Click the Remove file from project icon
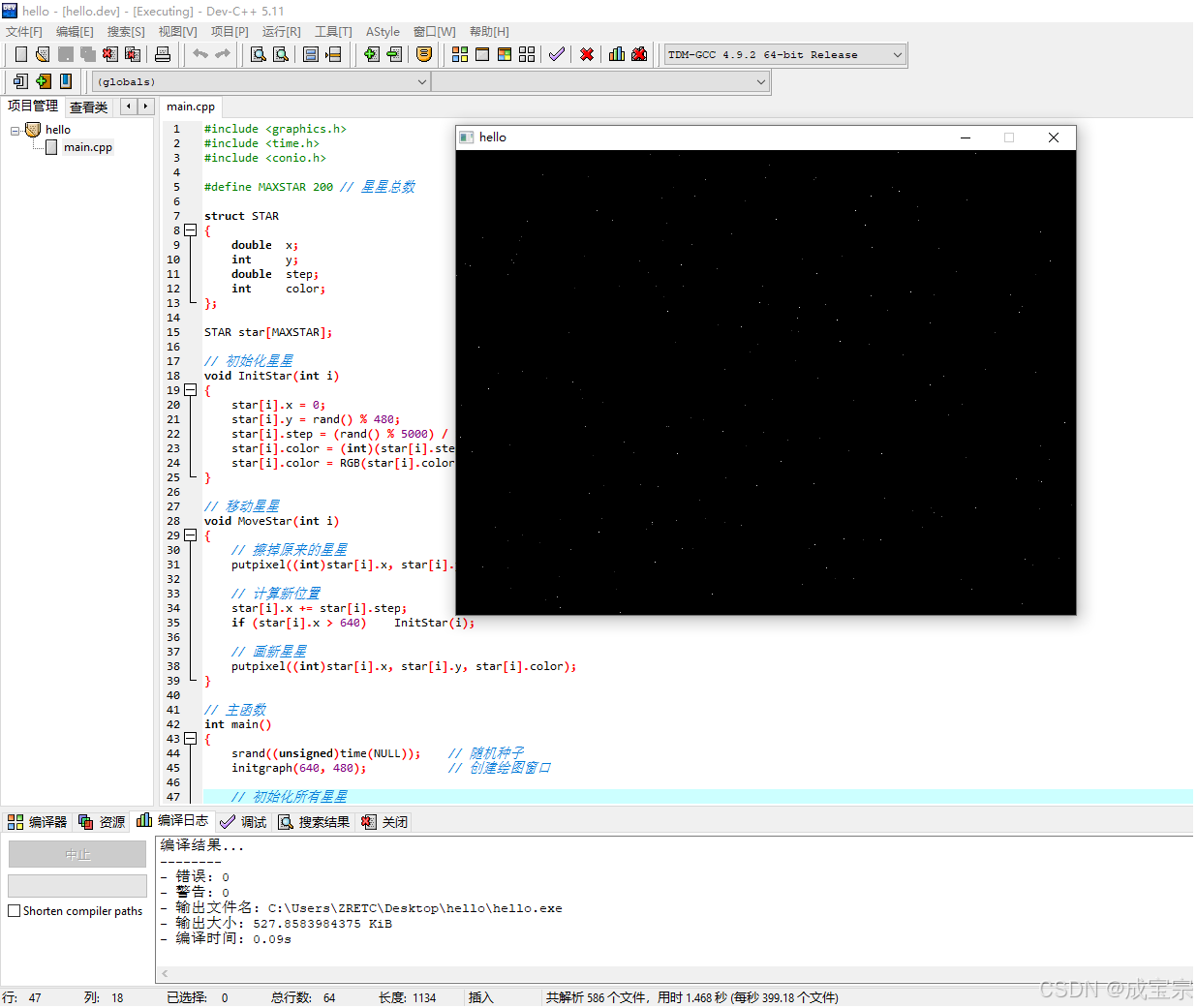The width and height of the screenshot is (1197, 1008). [x=393, y=54]
